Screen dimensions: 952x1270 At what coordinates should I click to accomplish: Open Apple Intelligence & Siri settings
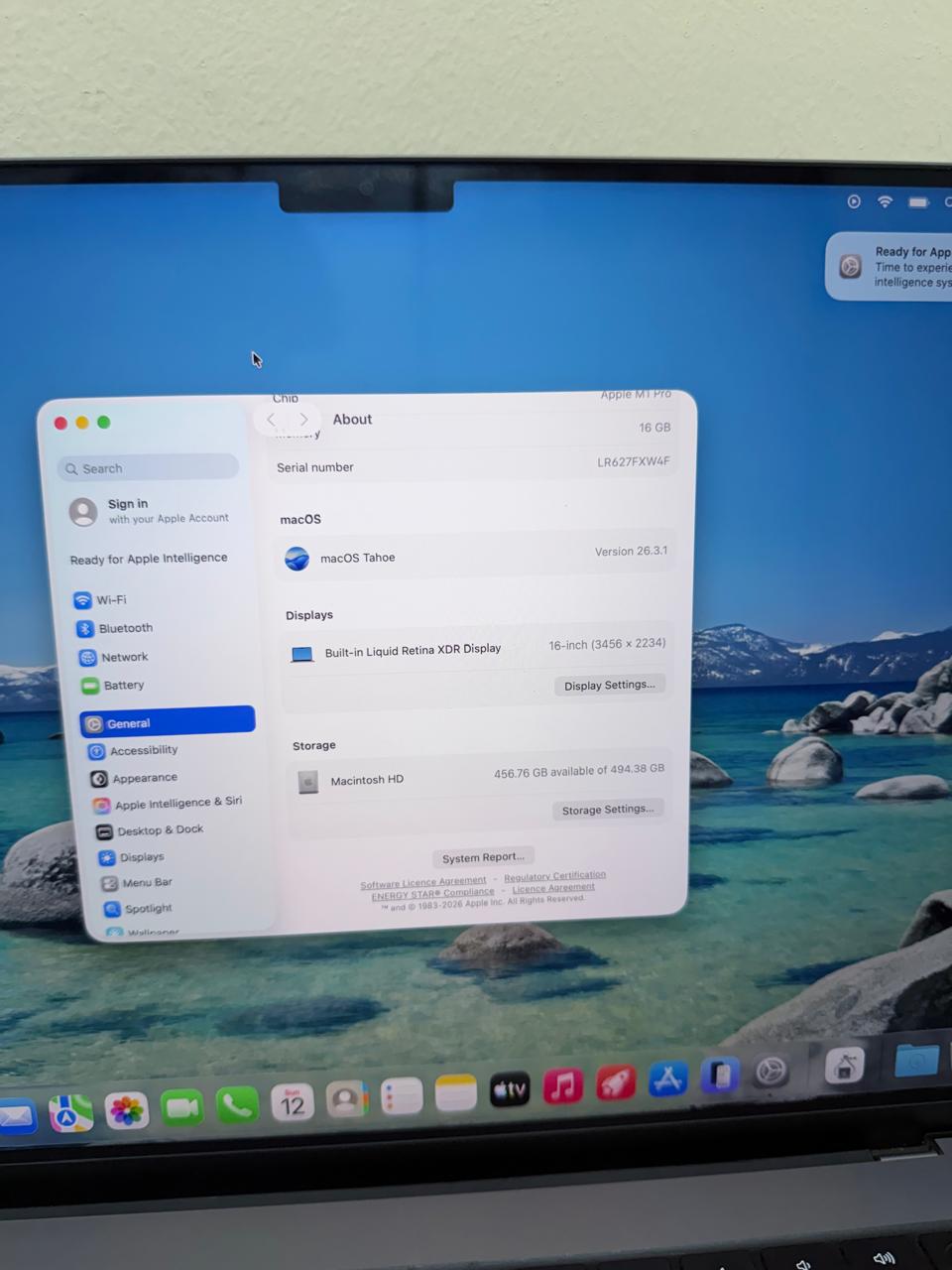168,804
